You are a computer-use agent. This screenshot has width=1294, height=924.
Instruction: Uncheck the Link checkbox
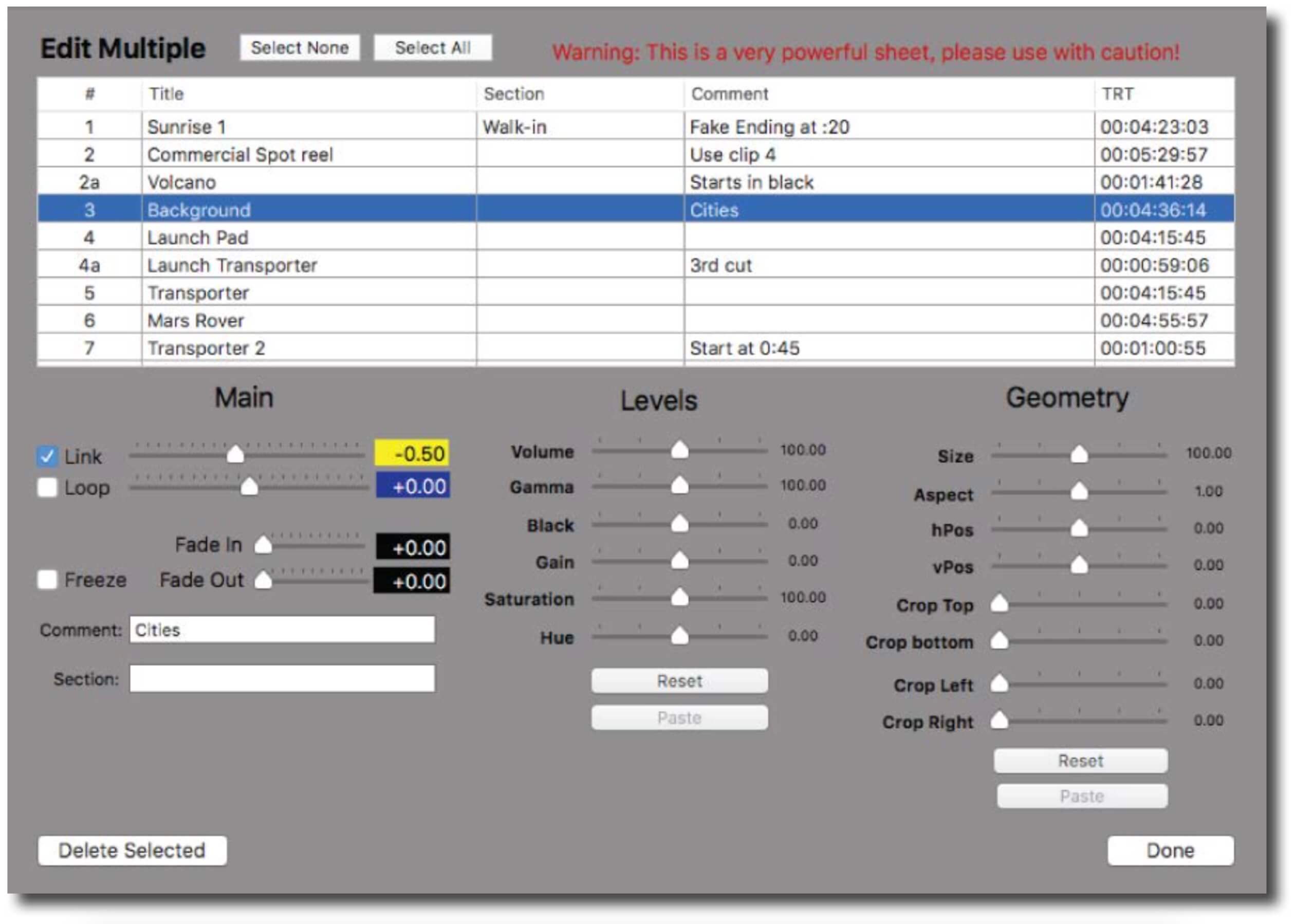pos(47,456)
